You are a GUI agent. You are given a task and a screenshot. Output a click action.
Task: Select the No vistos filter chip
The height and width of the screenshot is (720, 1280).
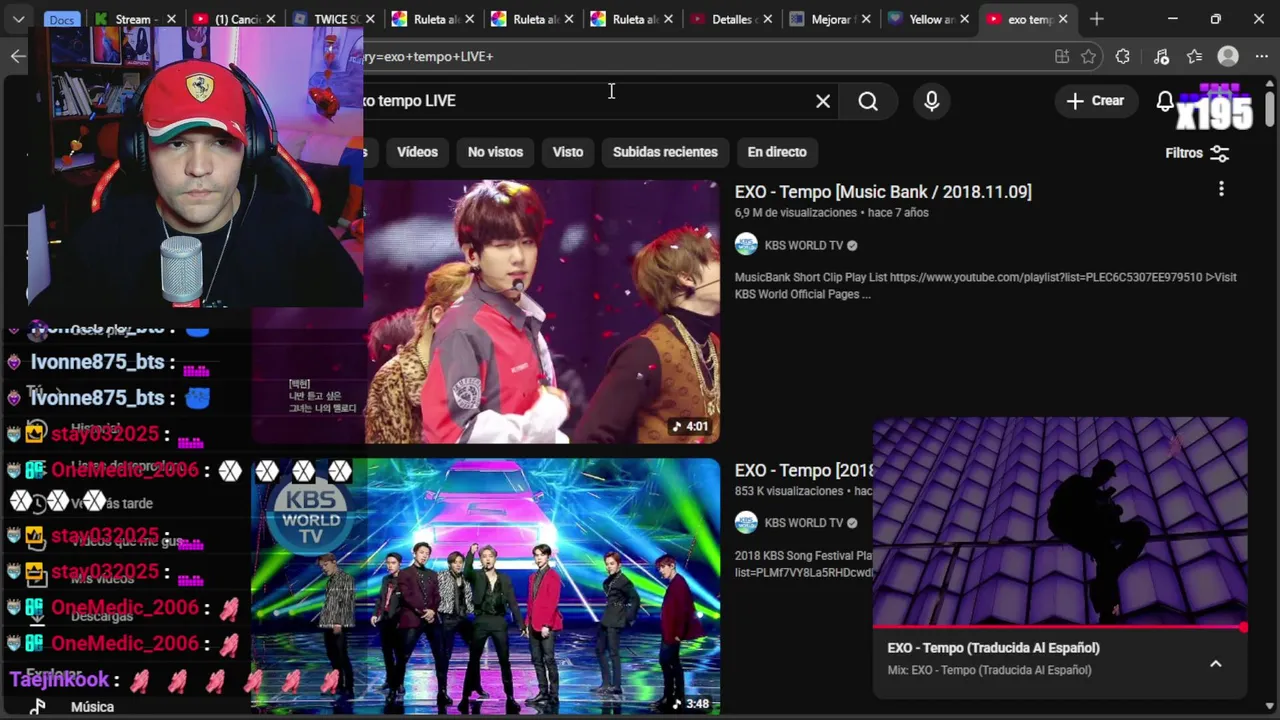click(x=495, y=152)
